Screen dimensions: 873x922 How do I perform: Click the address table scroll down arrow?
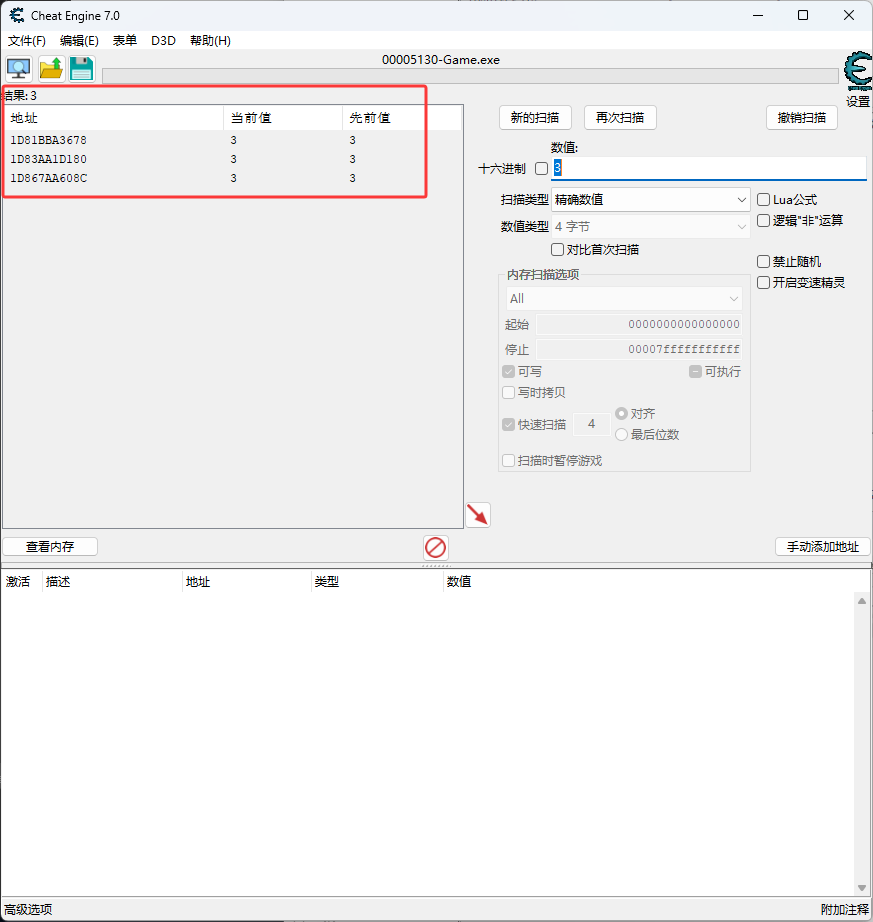862,888
